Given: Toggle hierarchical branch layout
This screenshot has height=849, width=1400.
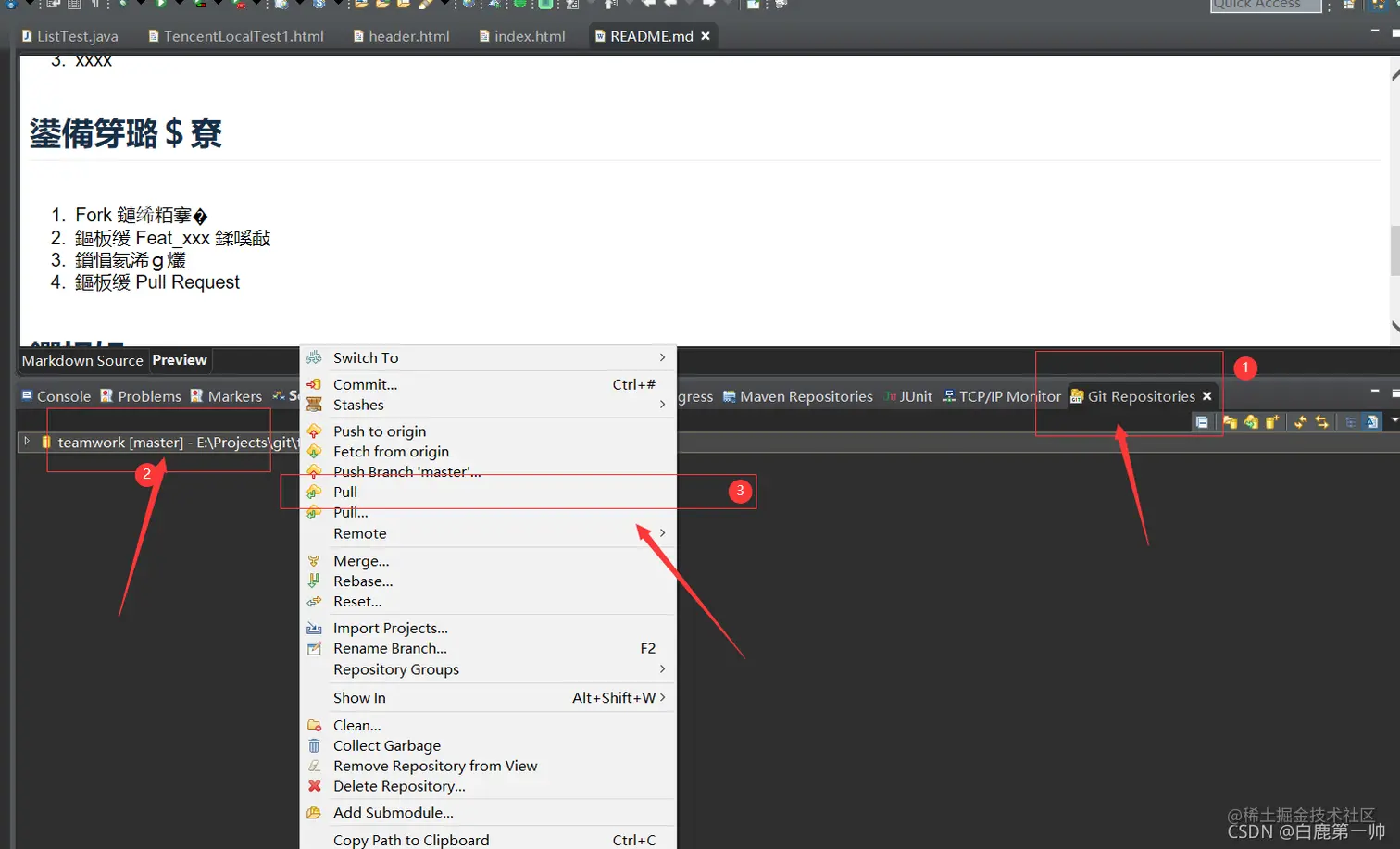Looking at the screenshot, I should point(1351,422).
